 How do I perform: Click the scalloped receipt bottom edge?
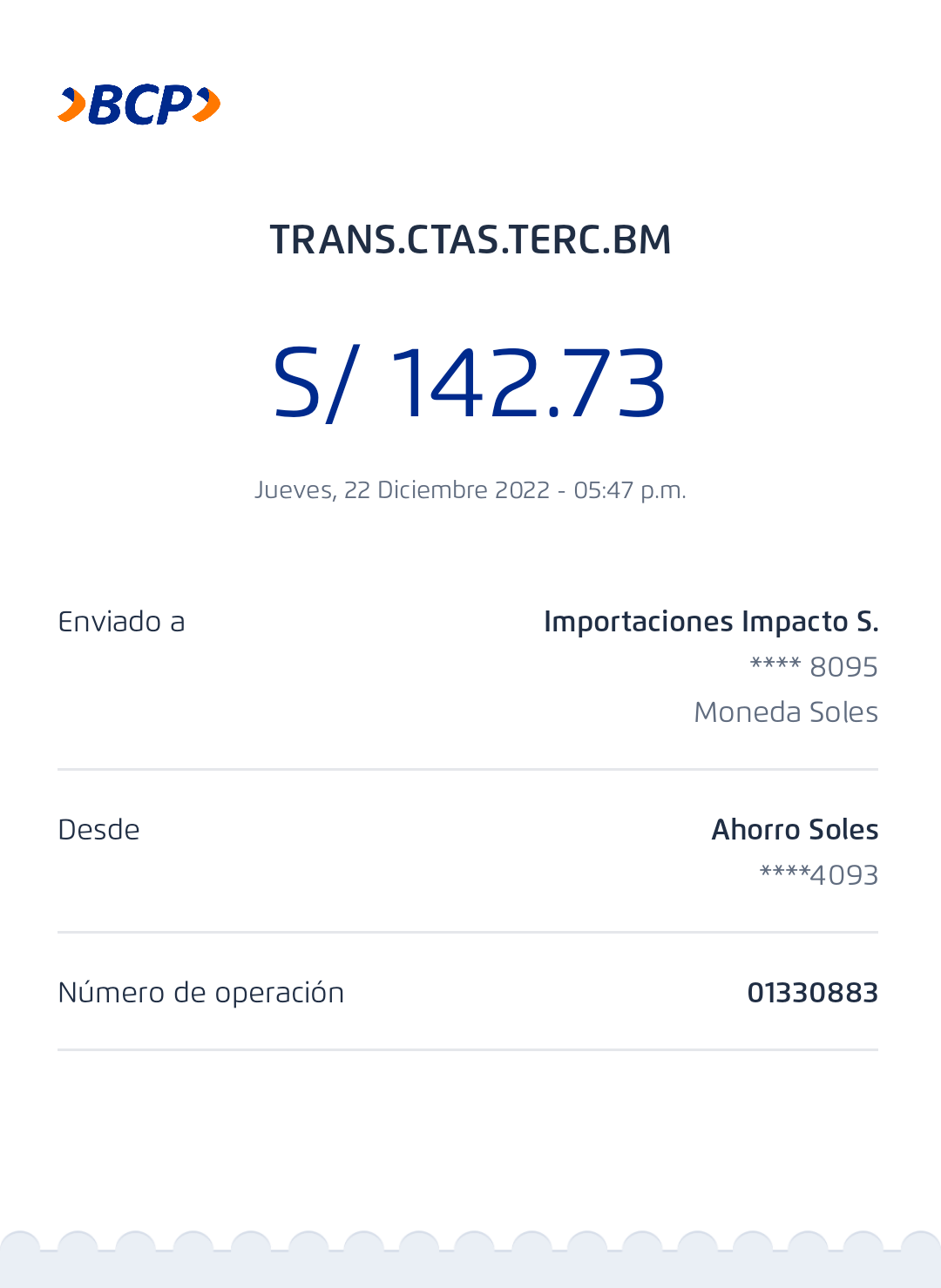coord(470,1254)
